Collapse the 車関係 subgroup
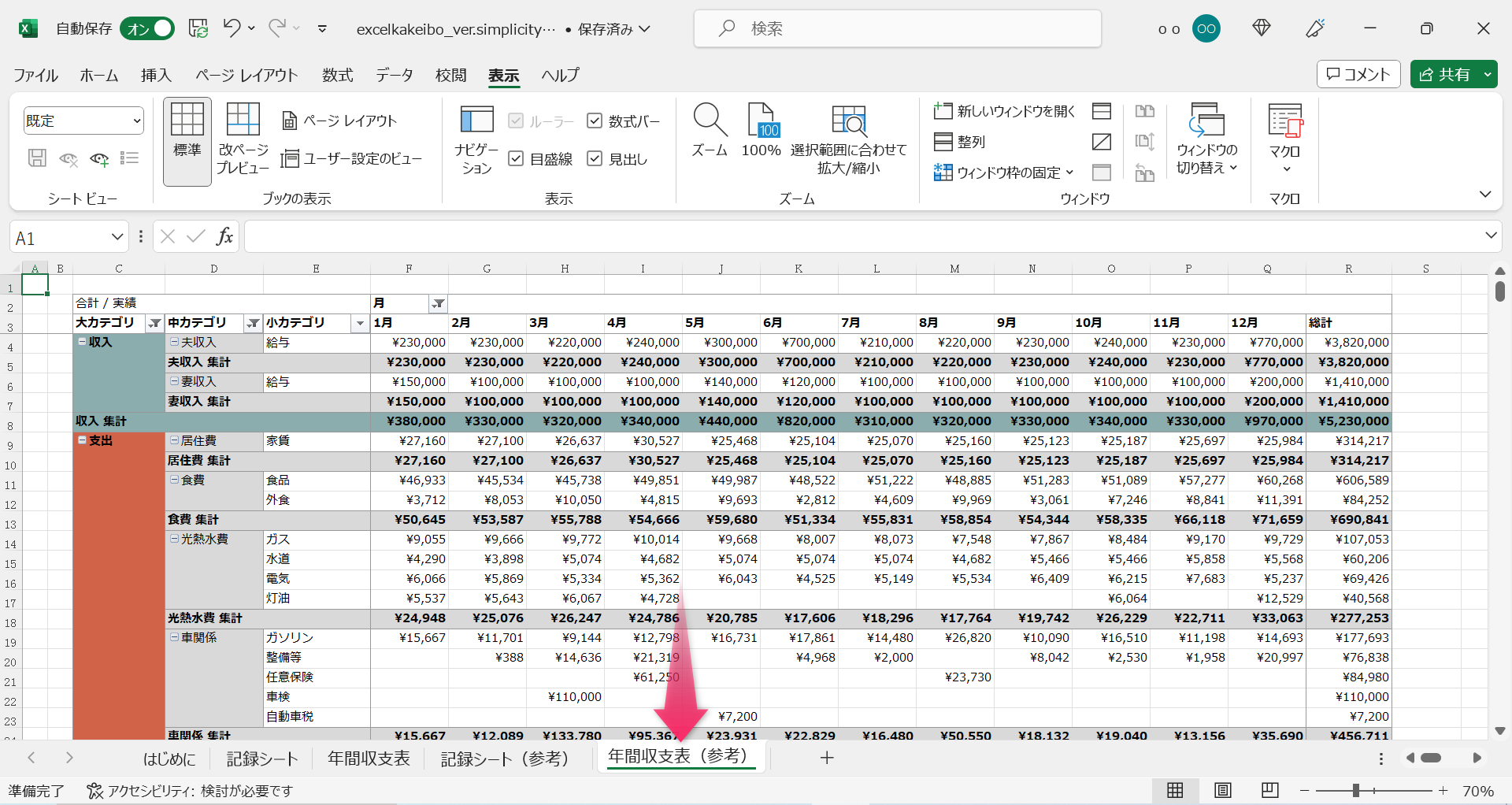This screenshot has height=805, width=1512. pos(174,637)
